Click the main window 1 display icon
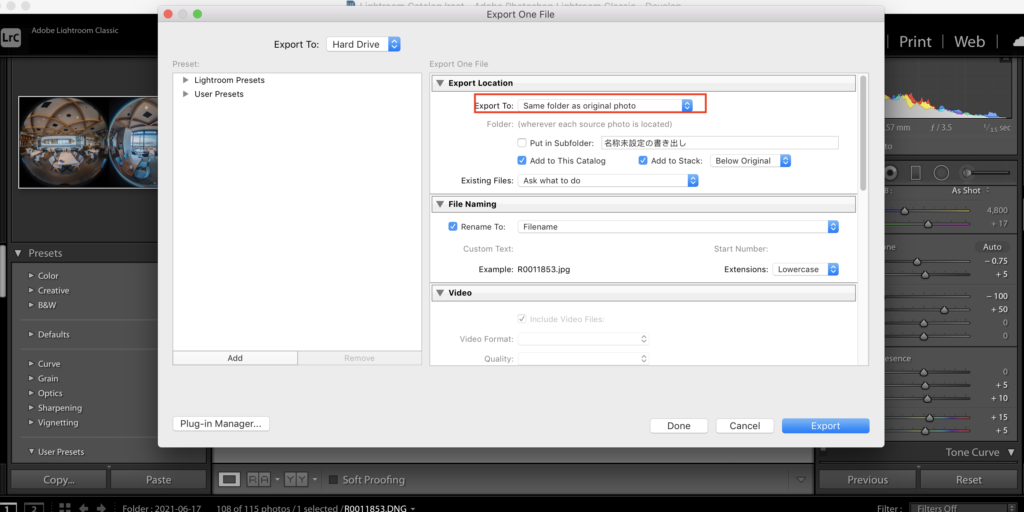This screenshot has width=1024, height=512. (x=8, y=508)
